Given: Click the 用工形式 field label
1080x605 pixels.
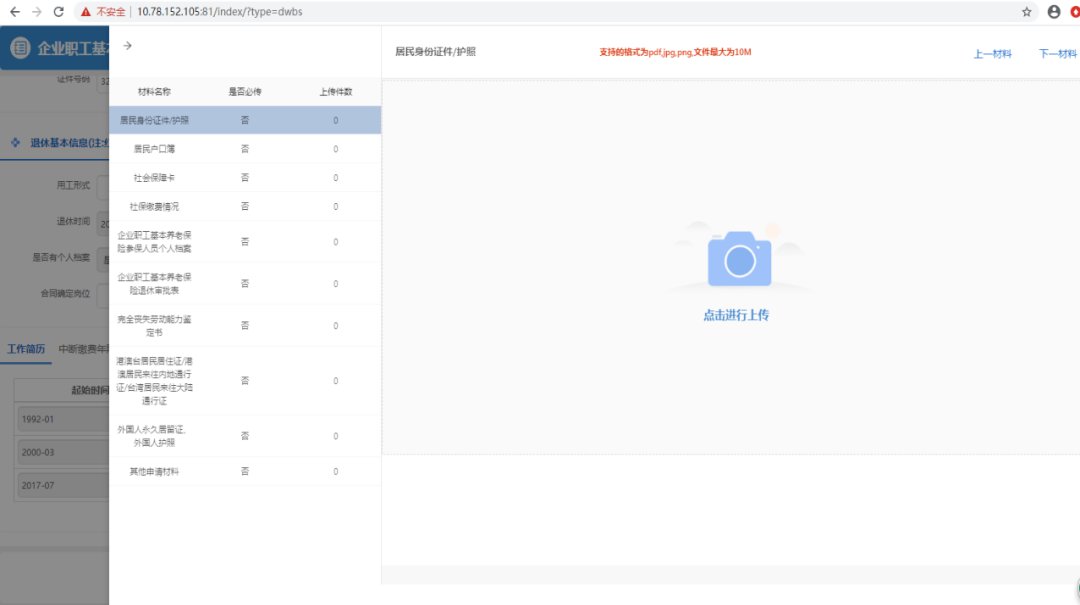Looking at the screenshot, I should click(73, 185).
